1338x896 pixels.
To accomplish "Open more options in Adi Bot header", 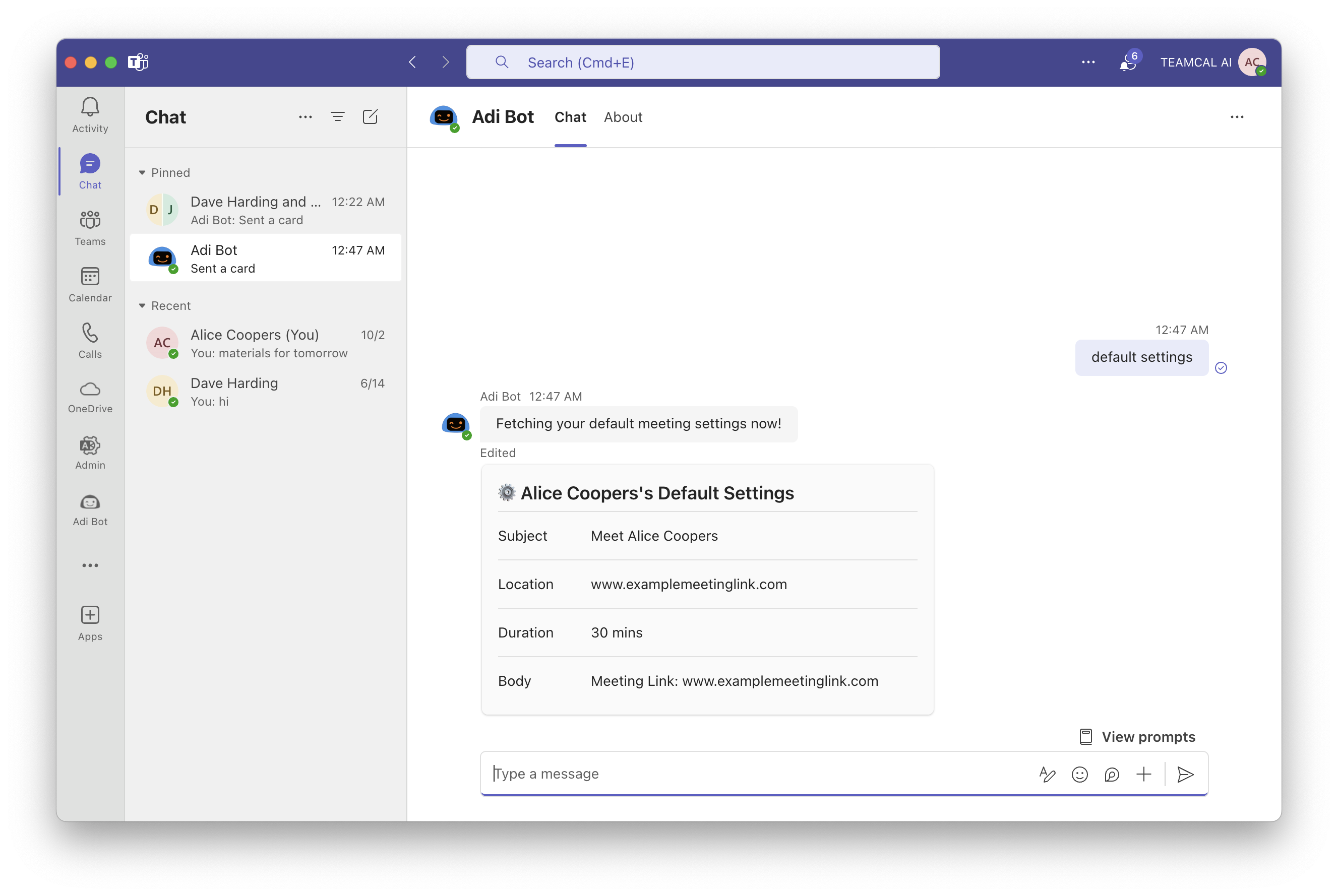I will (1237, 117).
